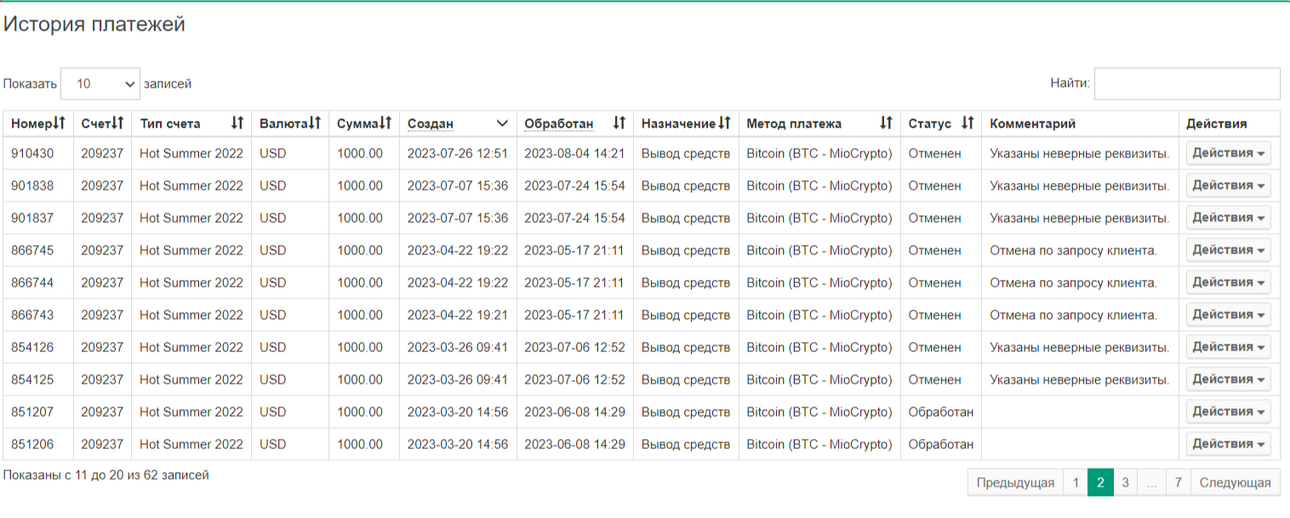Open Действия dropdown for payment 866745
The width and height of the screenshot is (1290, 518).
click(1228, 250)
